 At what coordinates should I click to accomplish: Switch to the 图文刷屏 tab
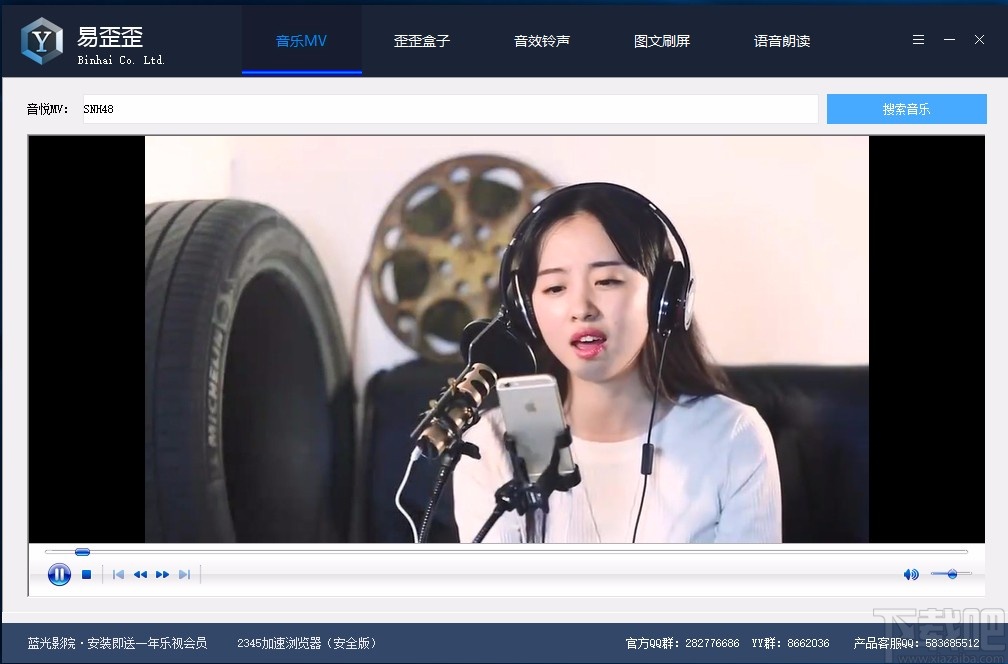(x=662, y=41)
